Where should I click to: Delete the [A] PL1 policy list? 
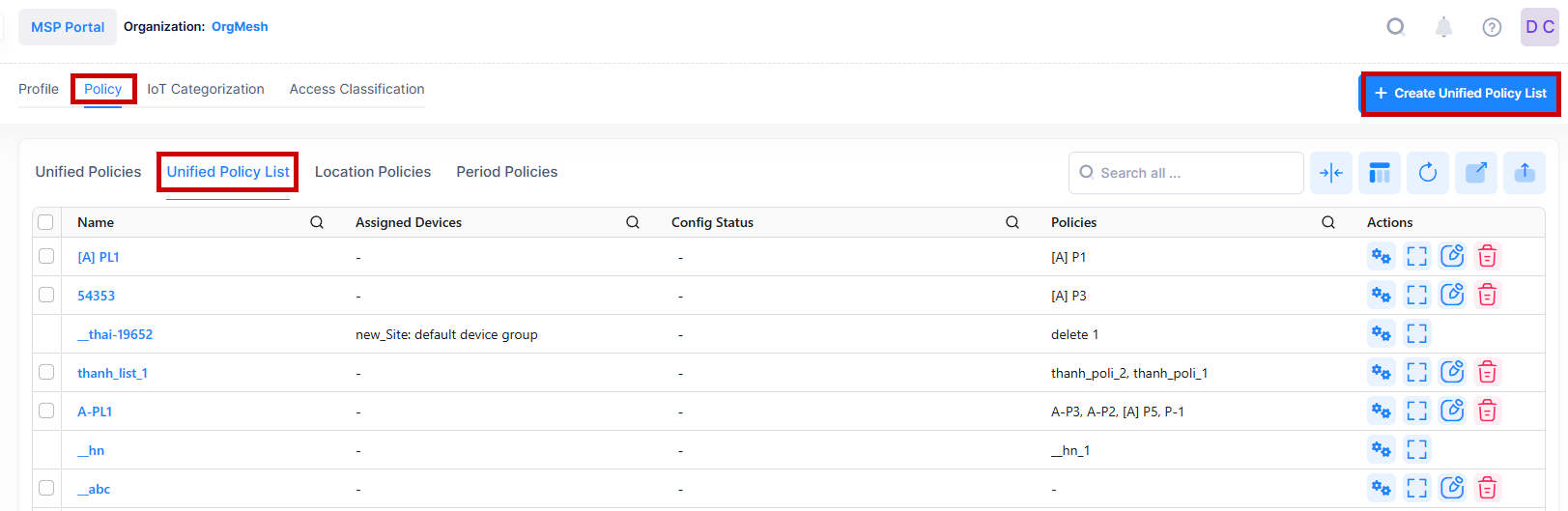[1487, 256]
